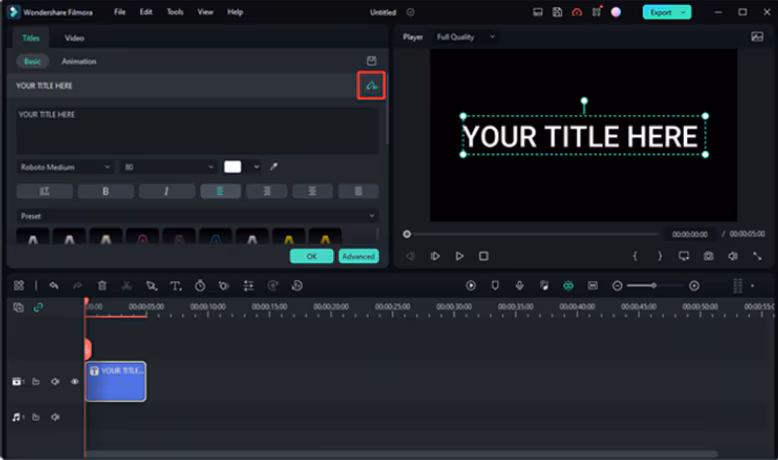Click the OK button
The image size is (778, 460).
[x=312, y=256]
